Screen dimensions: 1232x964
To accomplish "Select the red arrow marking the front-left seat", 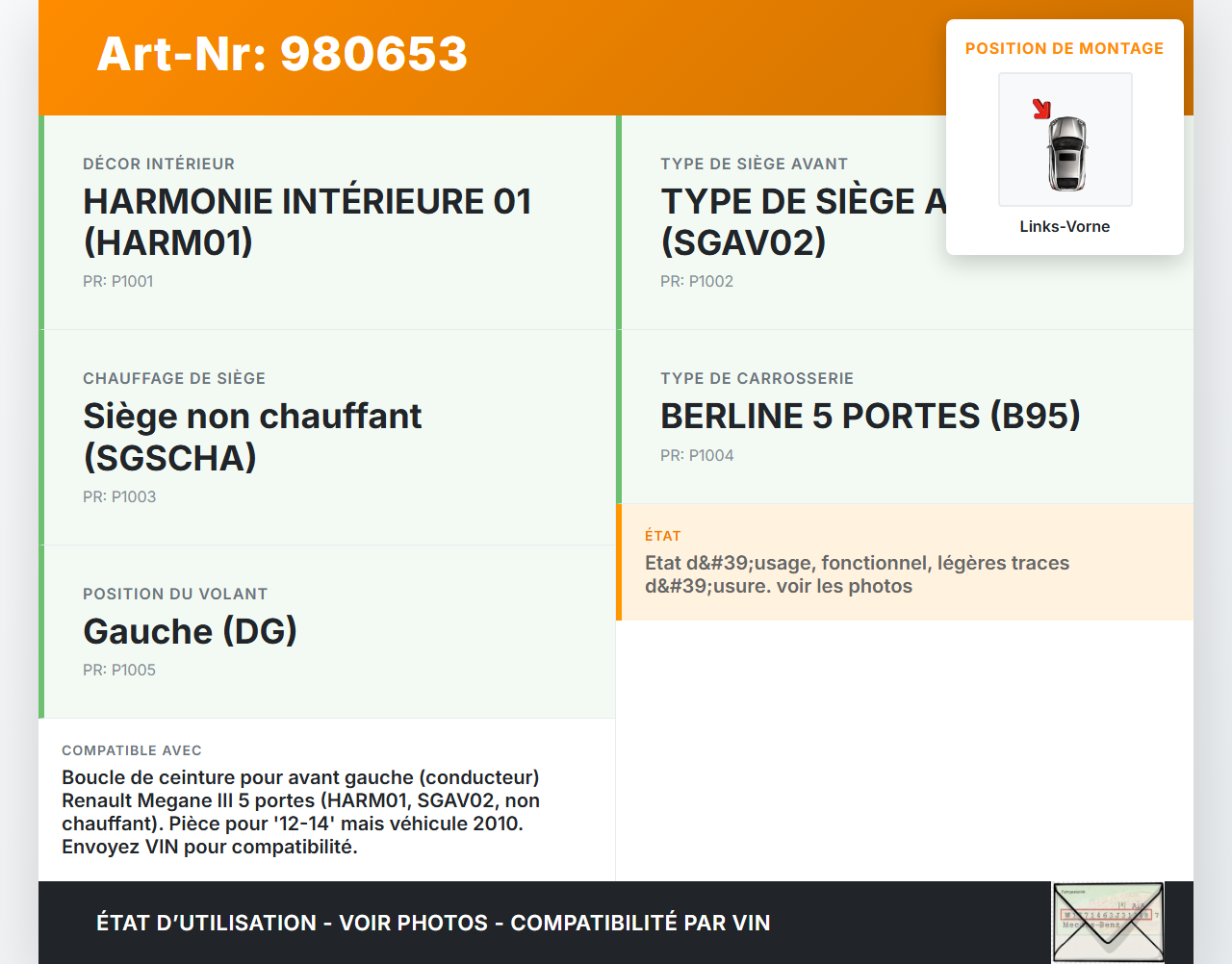I will pyautogui.click(x=1043, y=110).
